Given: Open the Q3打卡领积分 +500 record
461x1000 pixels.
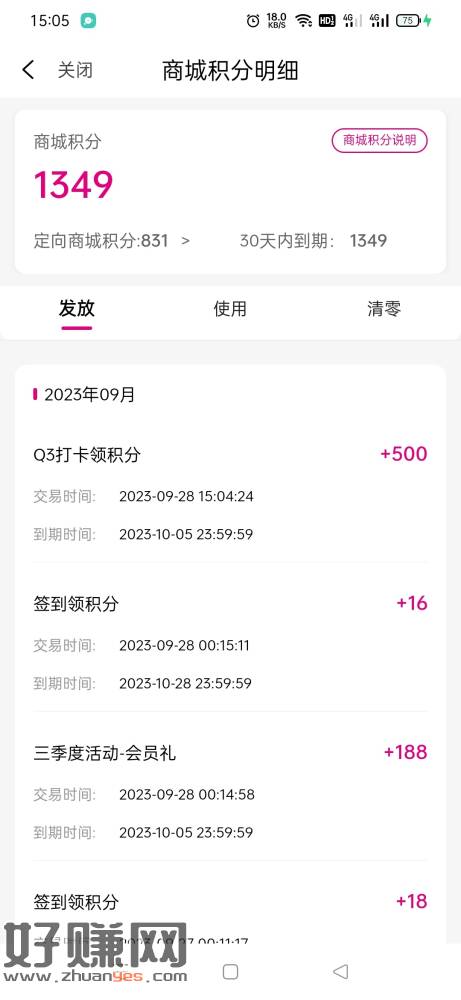Looking at the screenshot, I should pyautogui.click(x=230, y=494).
